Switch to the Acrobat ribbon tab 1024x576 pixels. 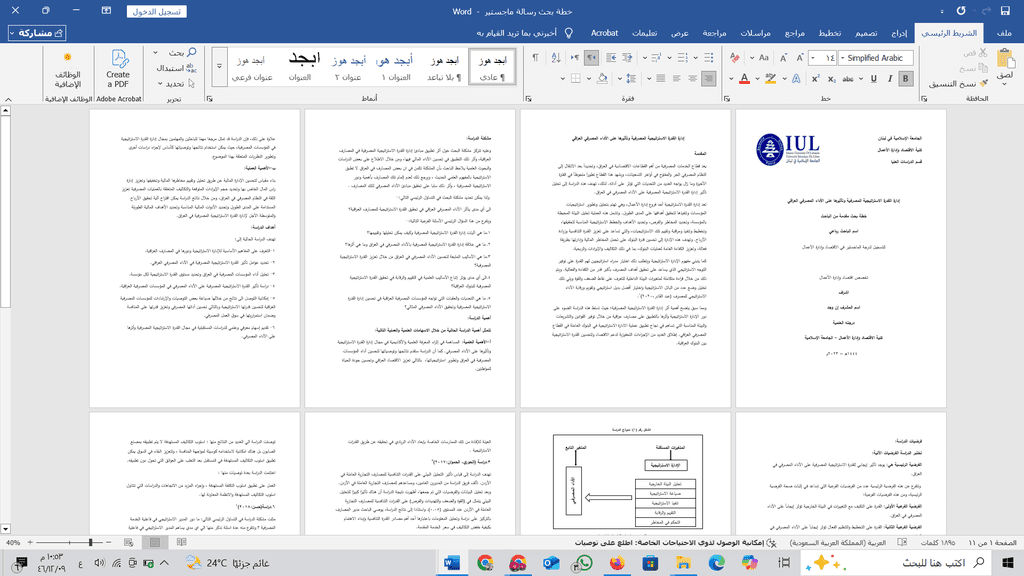603,33
